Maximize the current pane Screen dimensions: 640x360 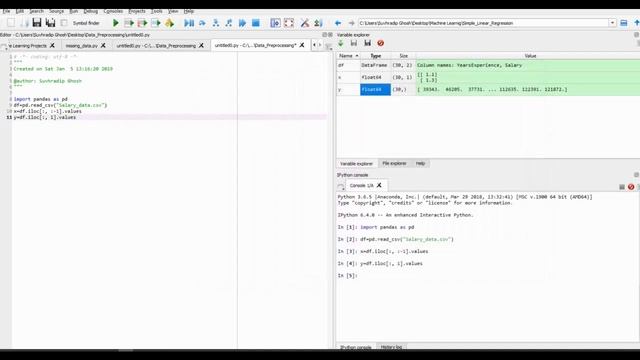(x=276, y=23)
